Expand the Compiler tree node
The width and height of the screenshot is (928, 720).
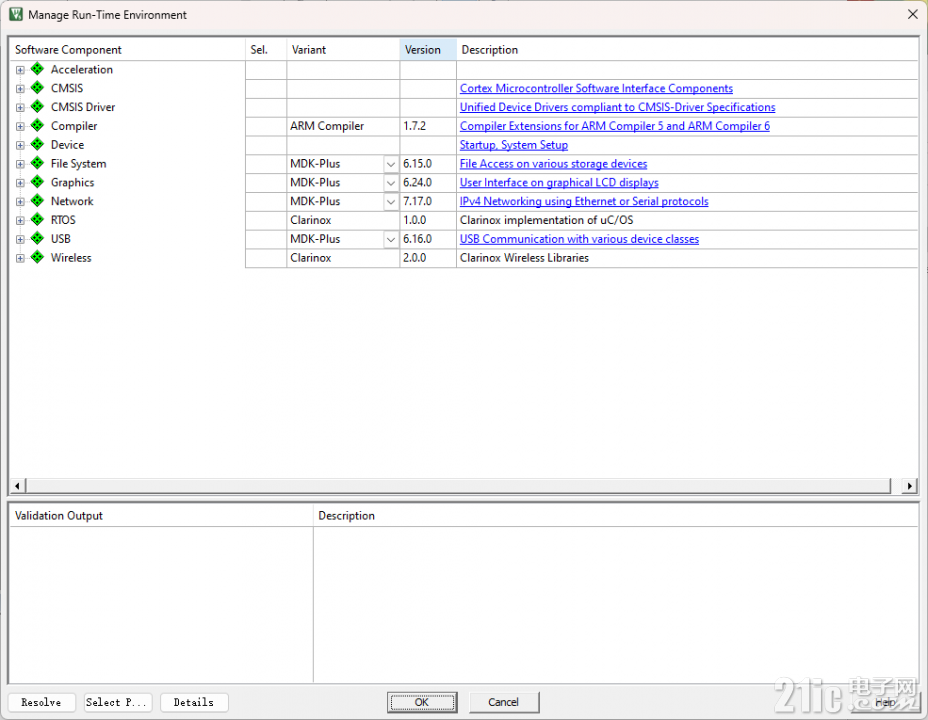tap(20, 127)
